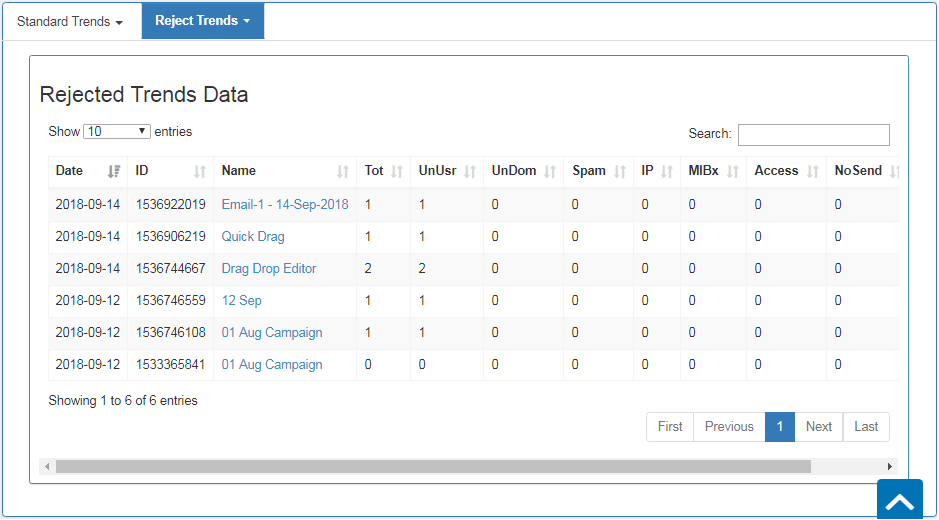Go to the Next page
Screen dimensions: 939x520
tap(818, 427)
